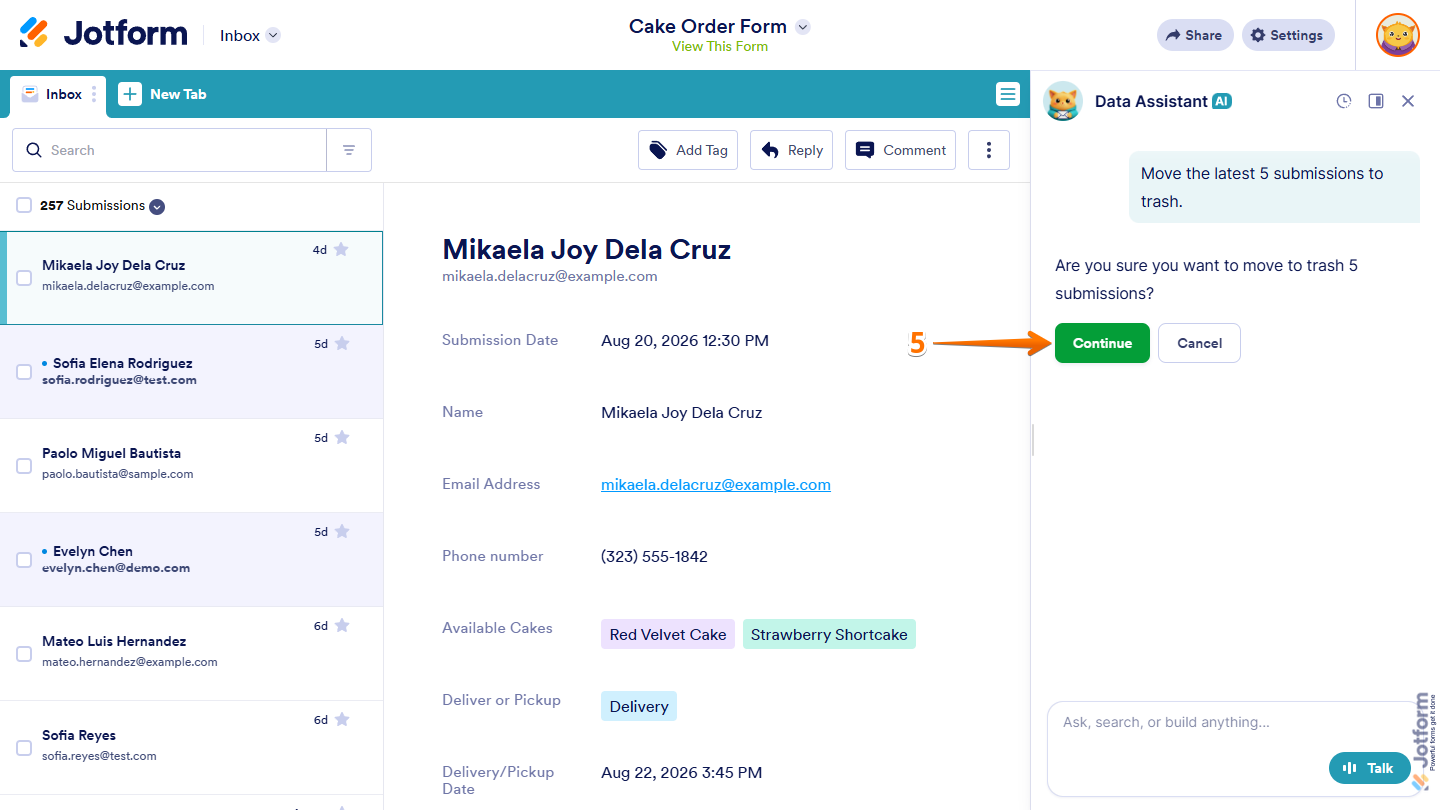Screen dimensions: 1440x810
Task: Click the AI badge next to Data Assistant
Action: (1222, 101)
